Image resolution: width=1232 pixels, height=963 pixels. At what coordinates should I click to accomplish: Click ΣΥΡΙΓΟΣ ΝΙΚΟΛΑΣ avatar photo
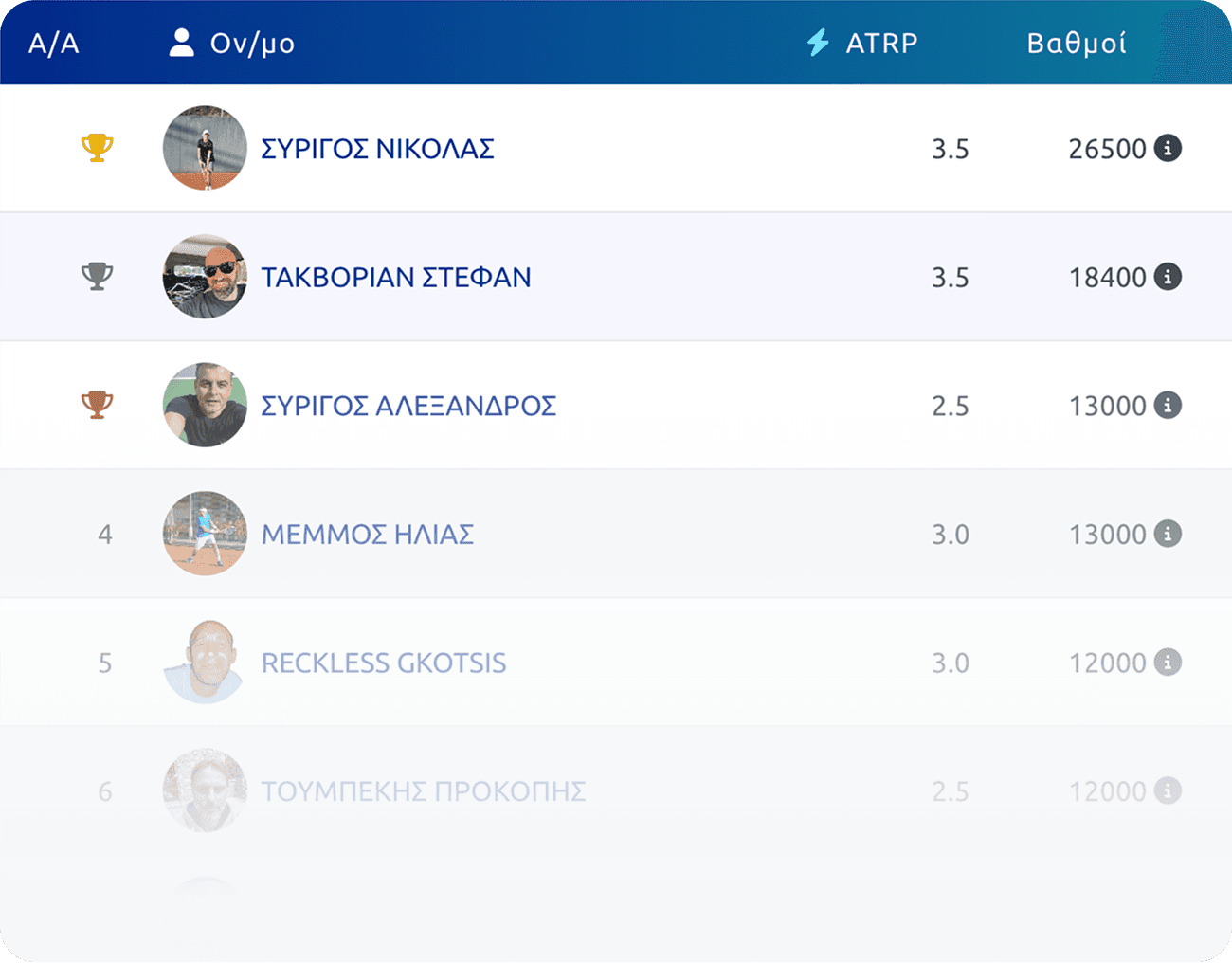coord(205,148)
